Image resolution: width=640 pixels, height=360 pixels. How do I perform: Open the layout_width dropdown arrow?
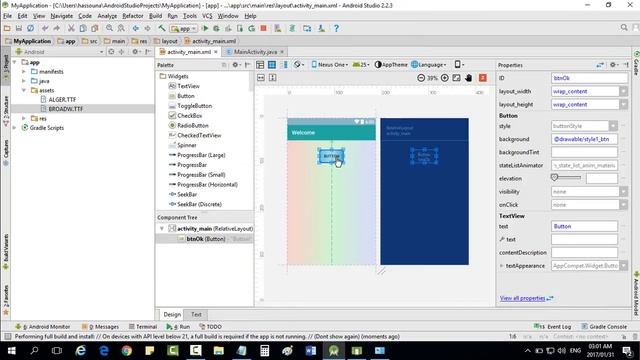click(x=623, y=91)
